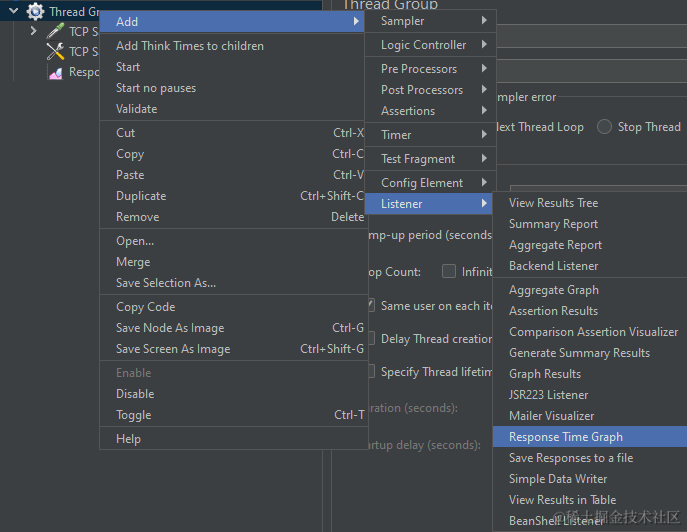This screenshot has width=687, height=532.
Task: Select Cut from the context menu
Action: pos(232,133)
